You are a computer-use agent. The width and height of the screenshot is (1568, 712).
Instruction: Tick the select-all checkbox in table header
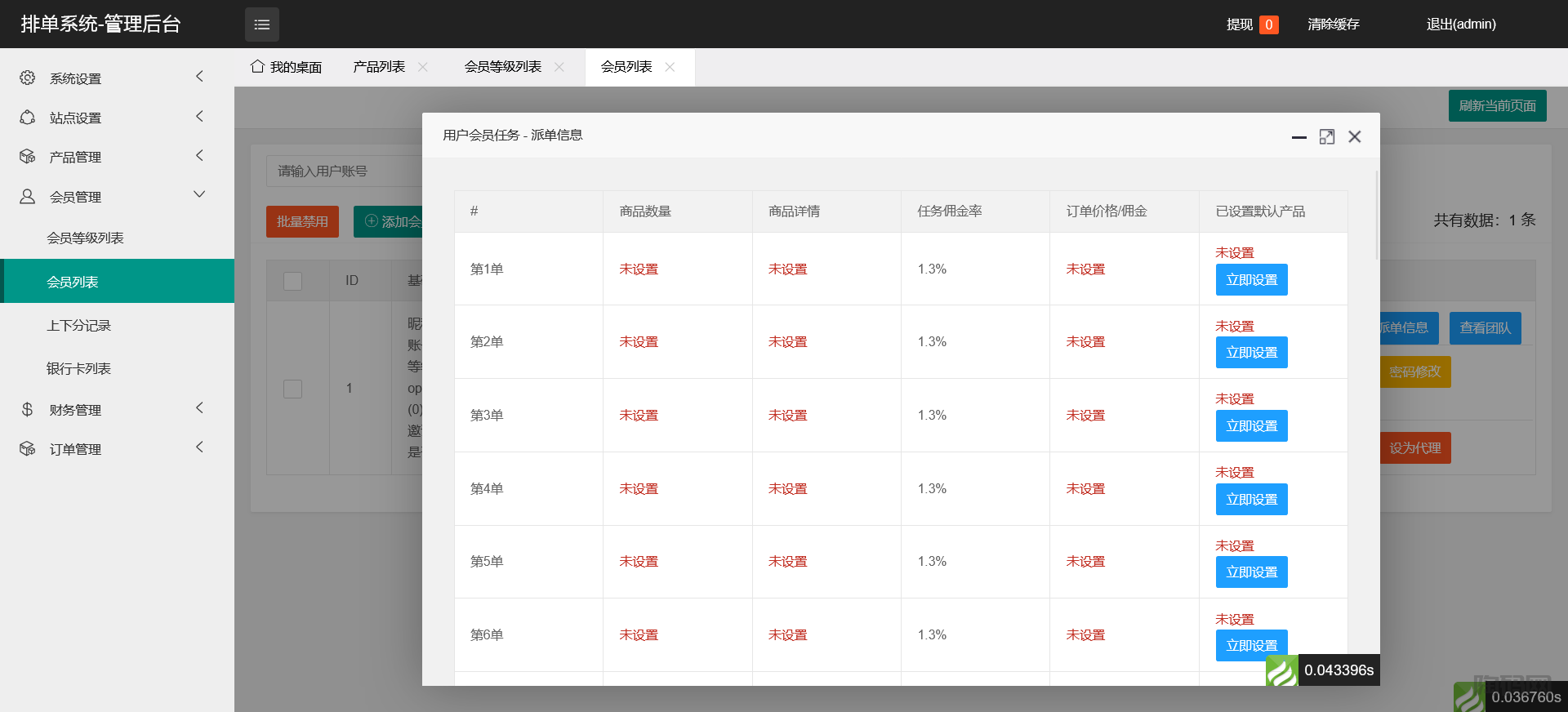(x=292, y=281)
